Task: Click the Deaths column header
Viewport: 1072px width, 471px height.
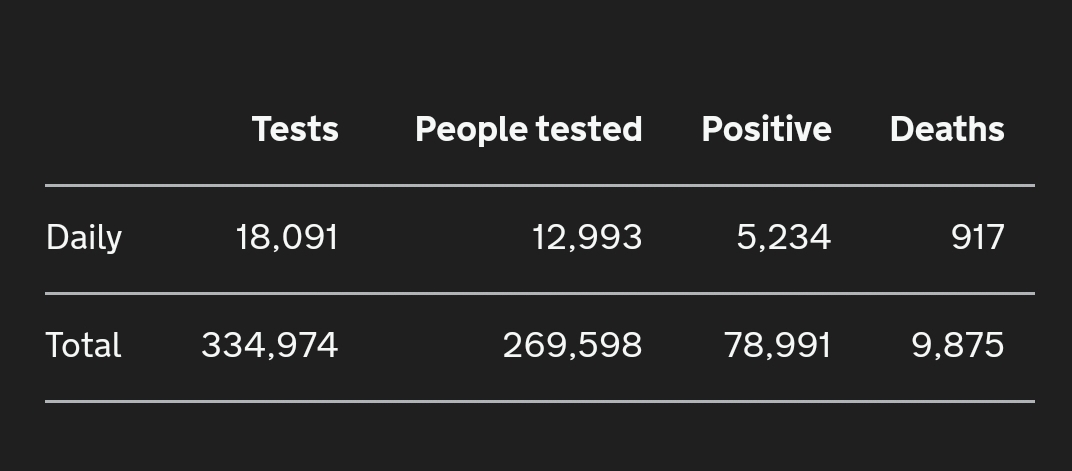Action: coord(947,129)
